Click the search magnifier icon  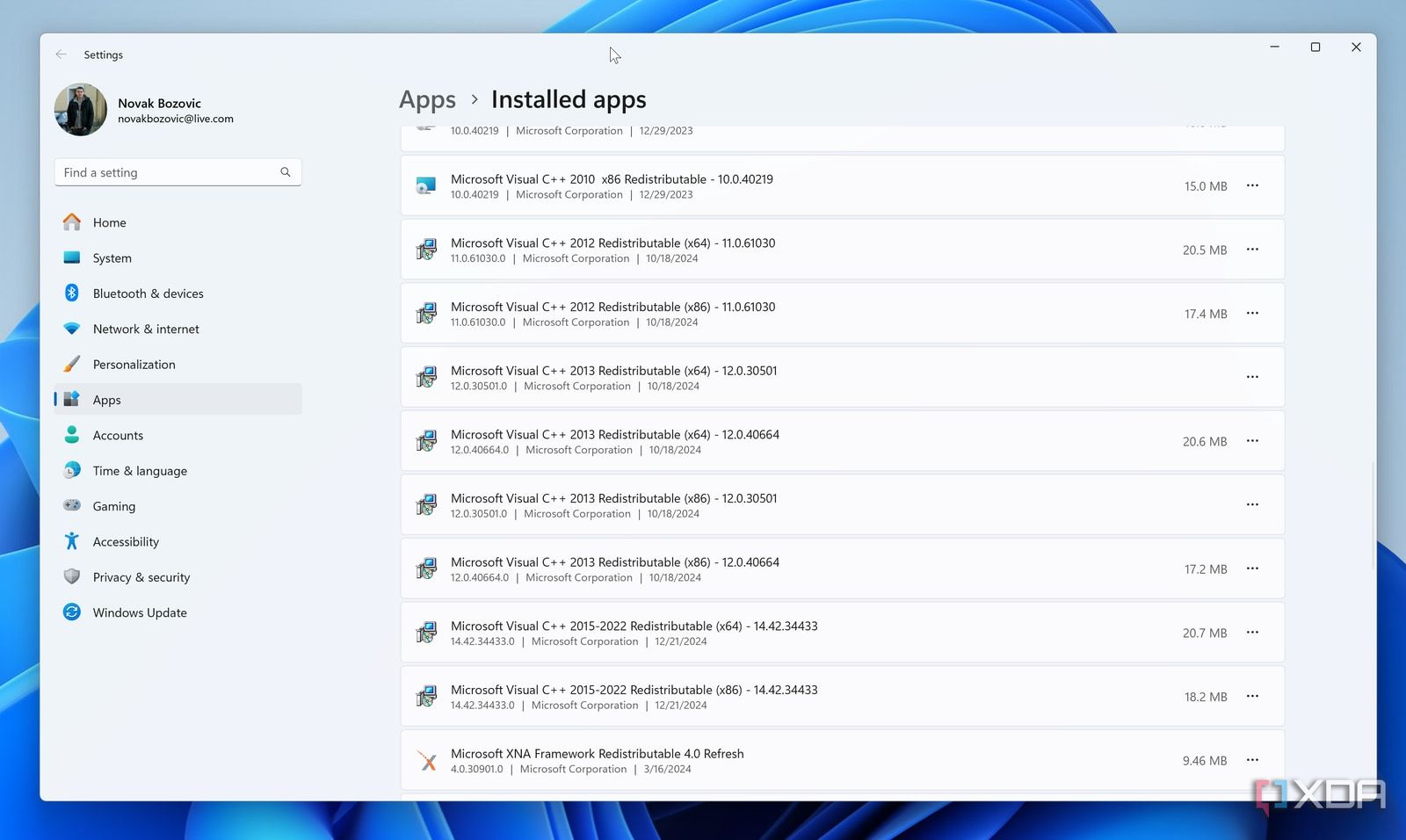(x=286, y=172)
